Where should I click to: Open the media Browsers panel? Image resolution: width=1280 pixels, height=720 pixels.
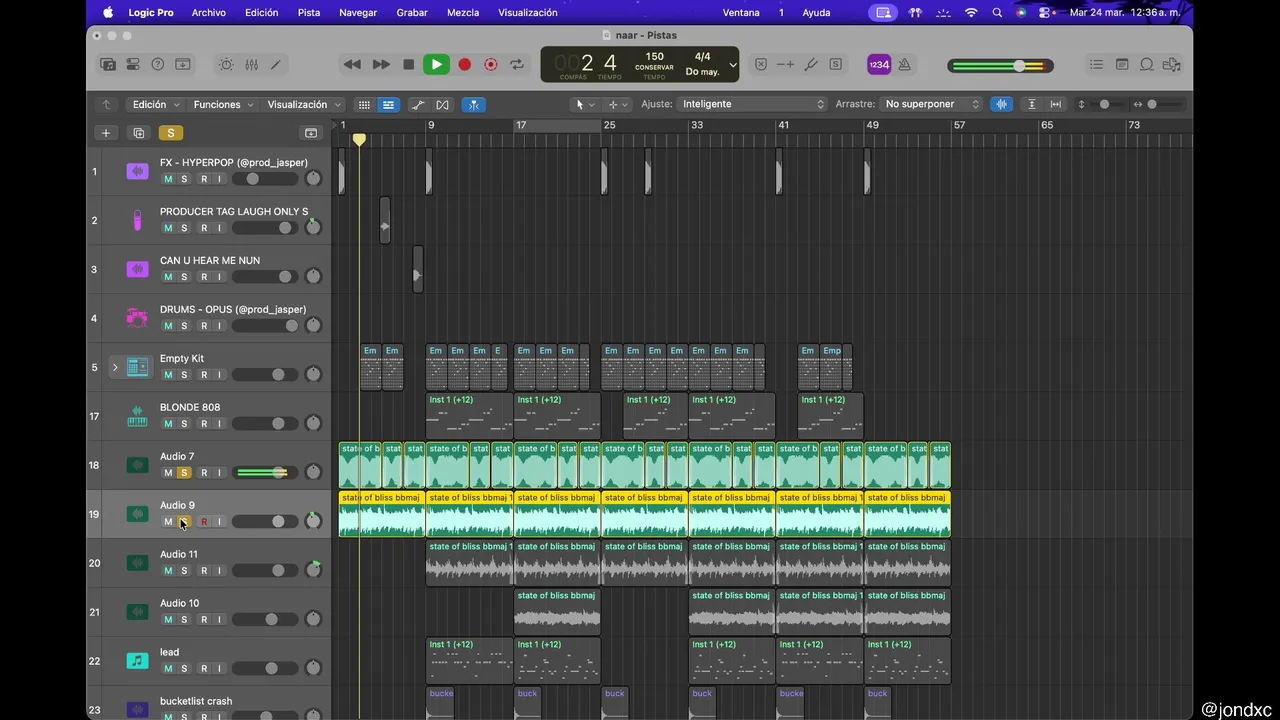[1172, 64]
